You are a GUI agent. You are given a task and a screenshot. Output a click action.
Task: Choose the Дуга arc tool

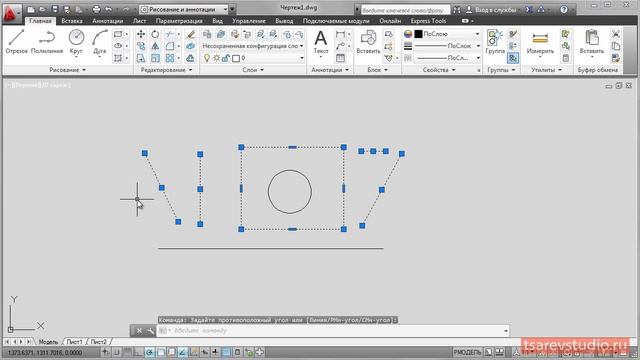(x=99, y=42)
